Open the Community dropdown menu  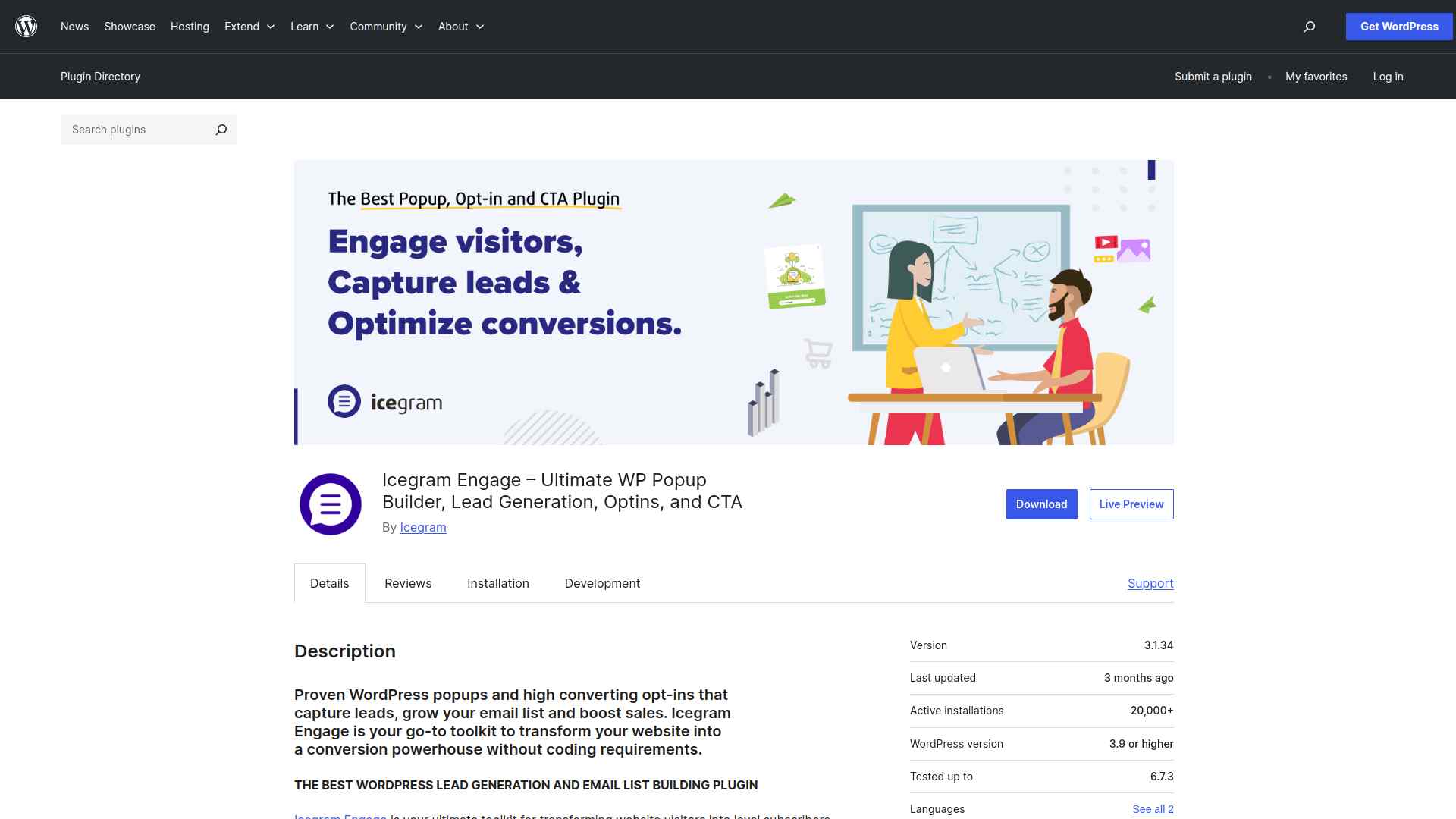click(385, 27)
